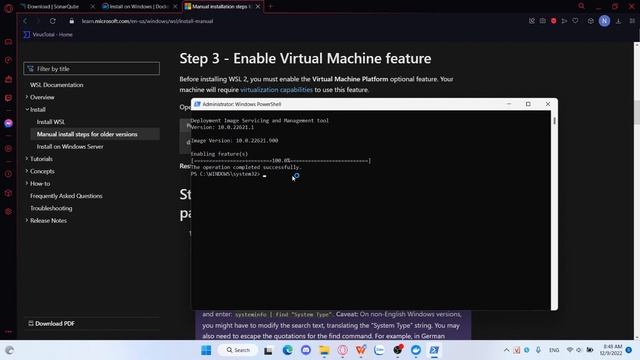Open the Messenger icon in sidebar
Screen dimensions: 640x360
[x=8, y=123]
